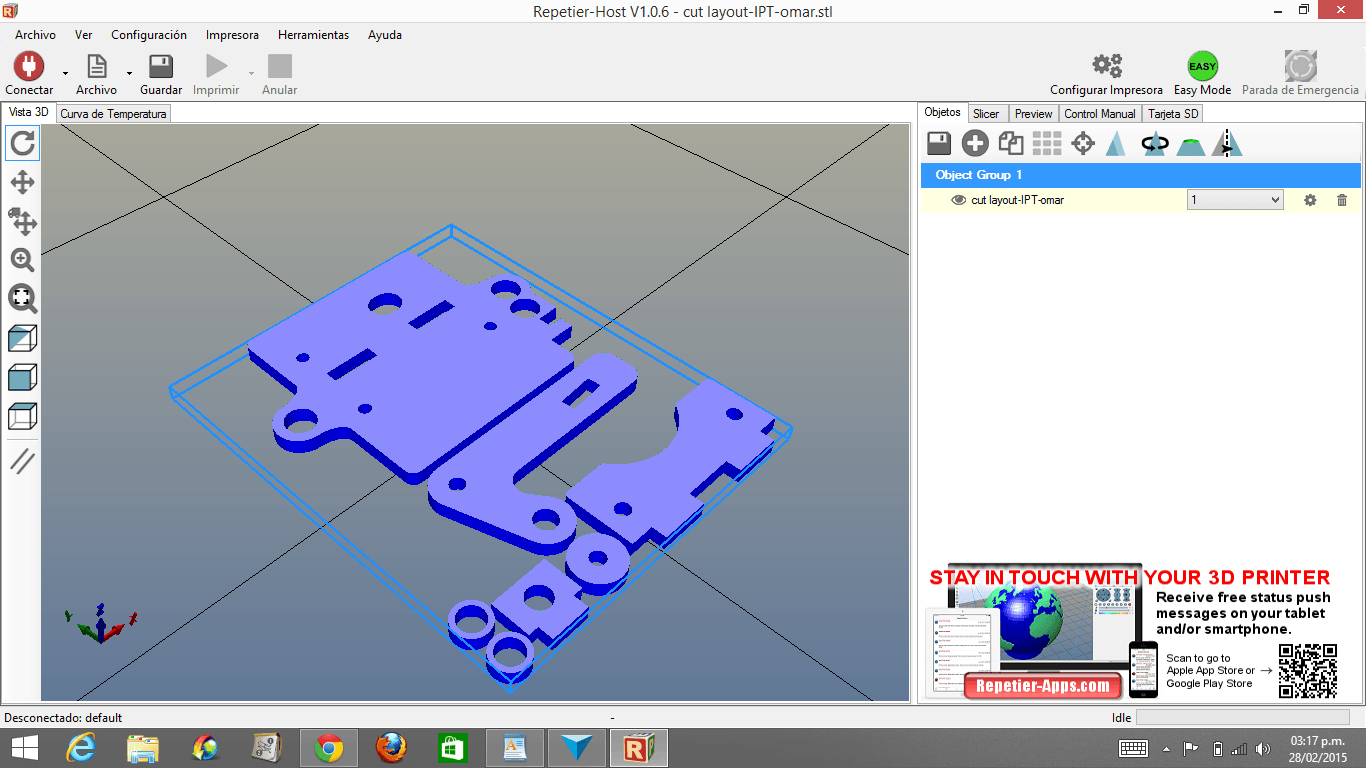Image resolution: width=1366 pixels, height=768 pixels.
Task: Delete cut layout-IPT-omar with trash icon
Action: coord(1342,200)
